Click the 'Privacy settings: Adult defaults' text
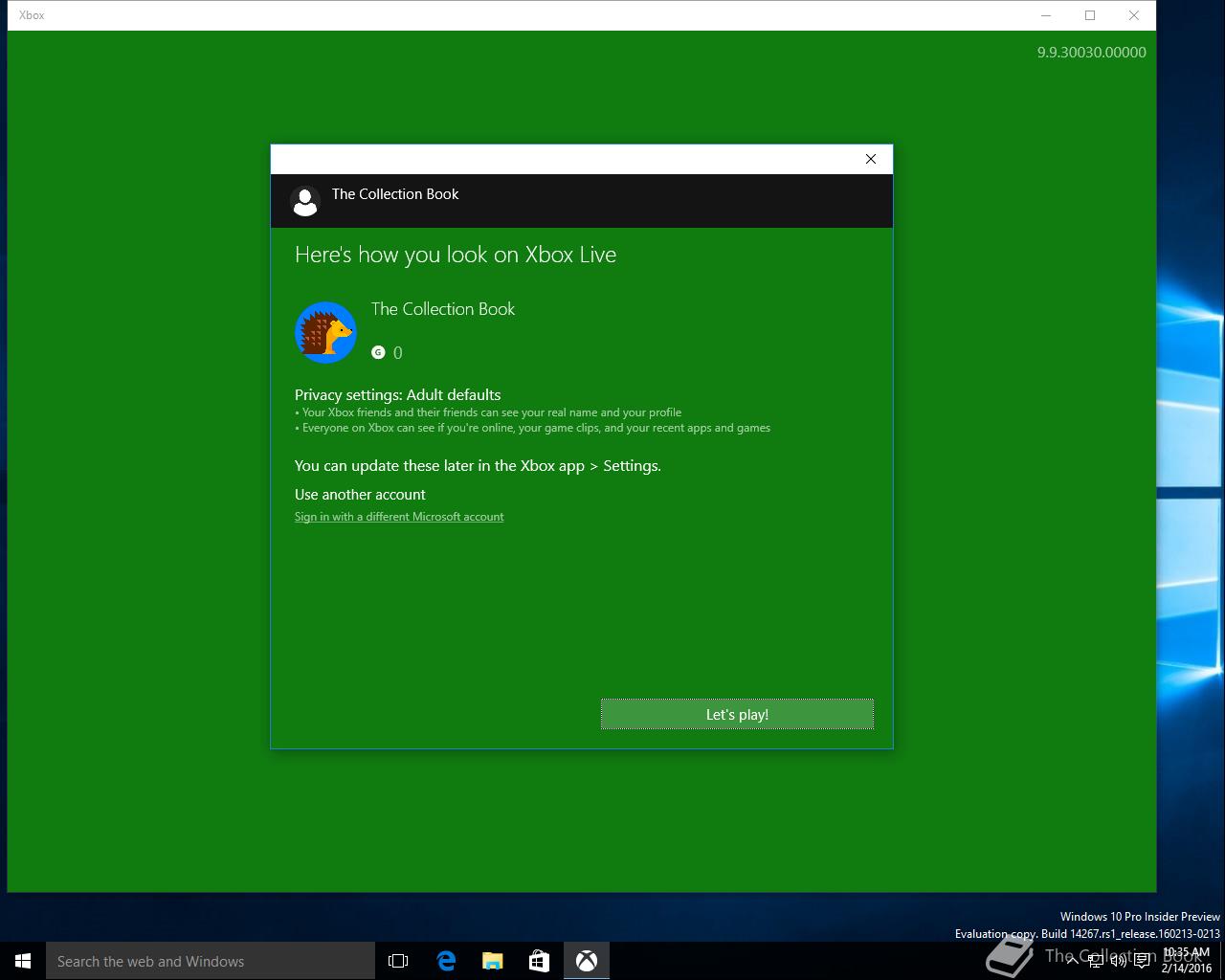The image size is (1225, 980). pos(398,394)
